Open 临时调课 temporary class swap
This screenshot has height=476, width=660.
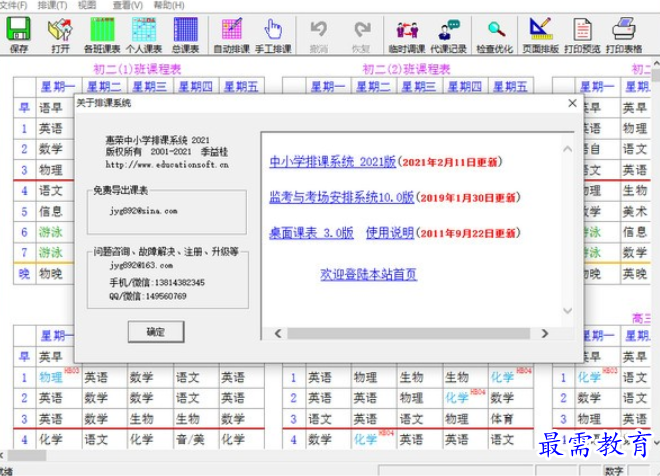(x=407, y=35)
